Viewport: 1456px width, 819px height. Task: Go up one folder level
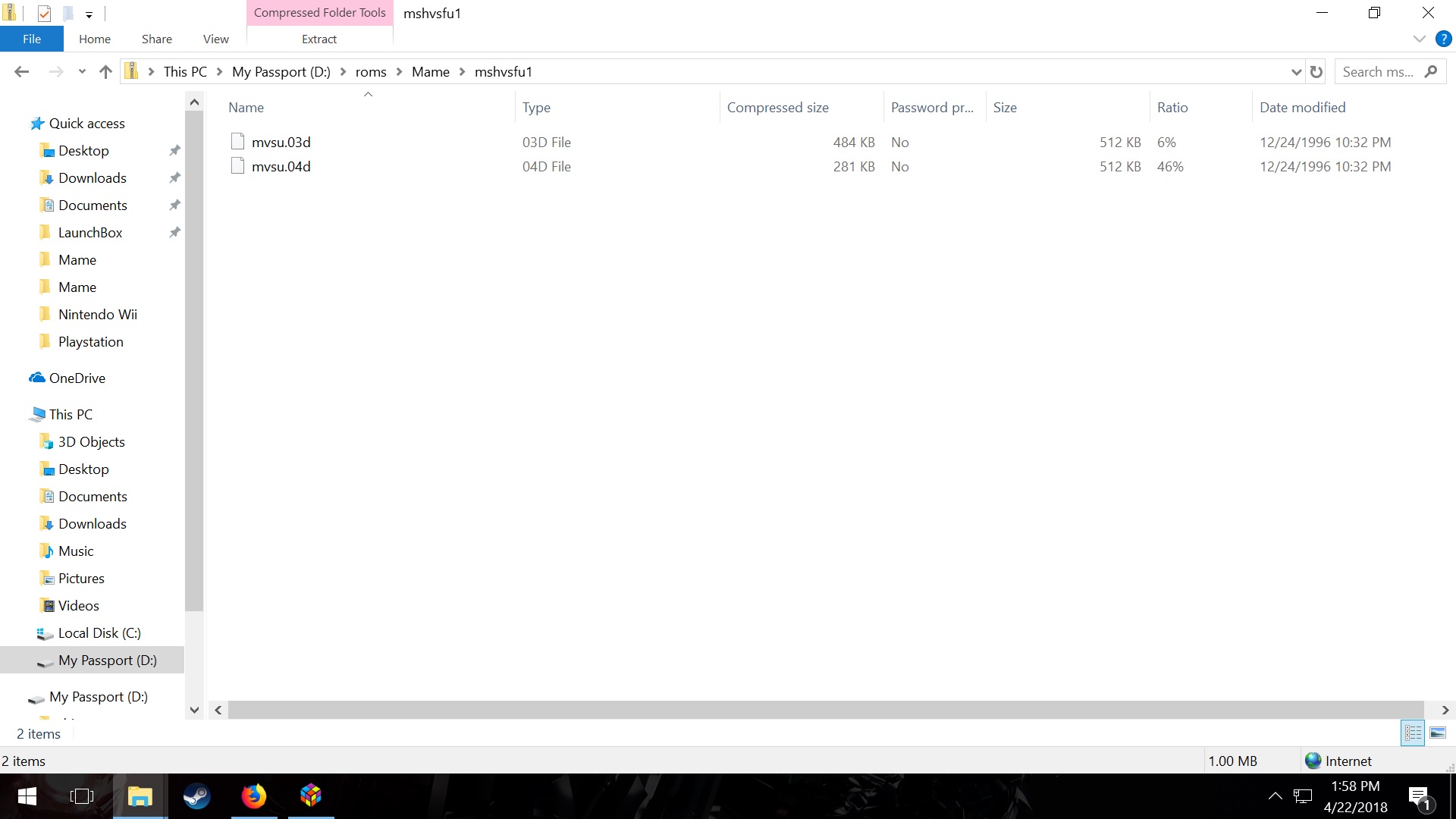(x=105, y=71)
